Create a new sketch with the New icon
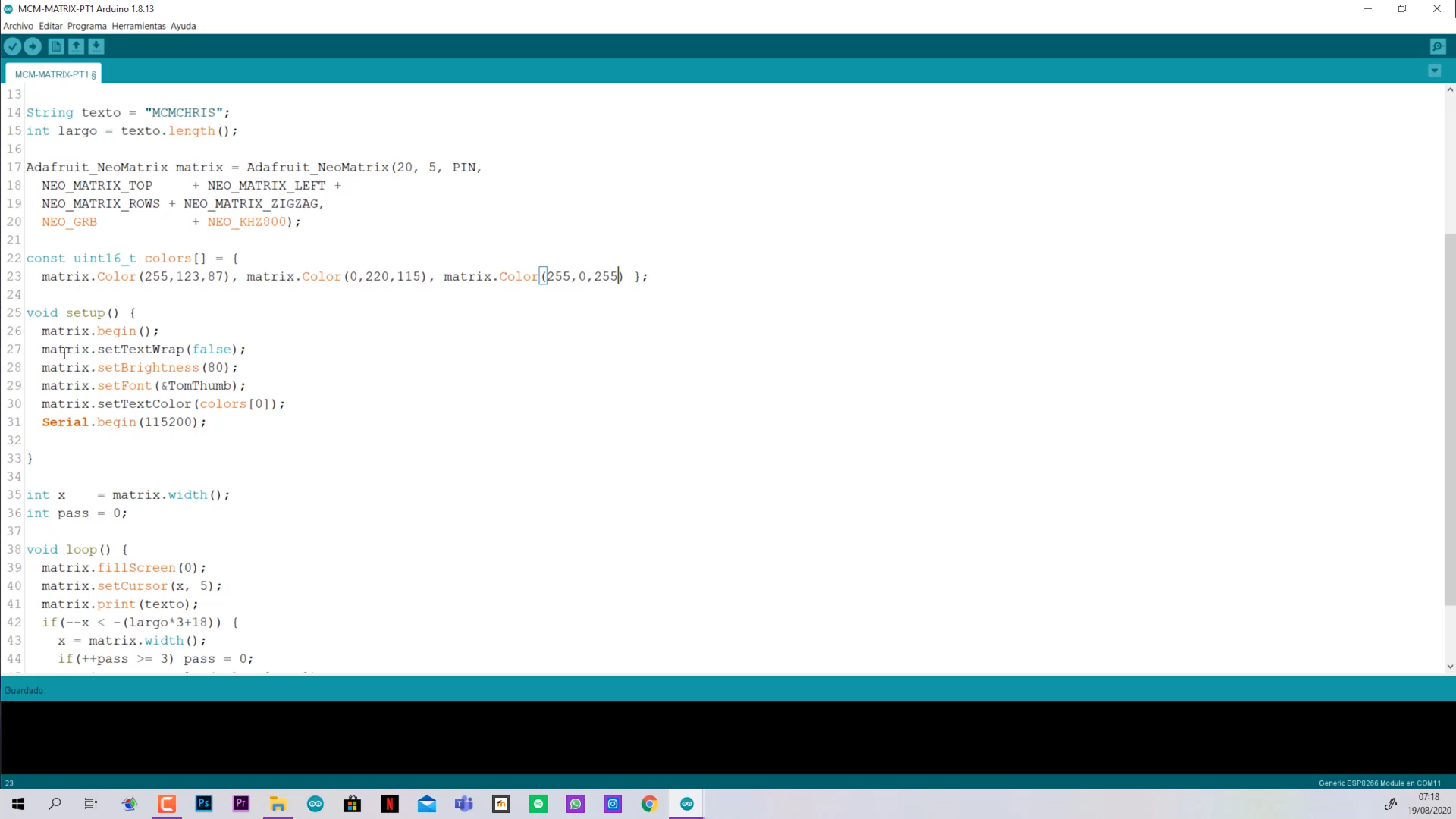Image resolution: width=1456 pixels, height=819 pixels. (x=56, y=46)
